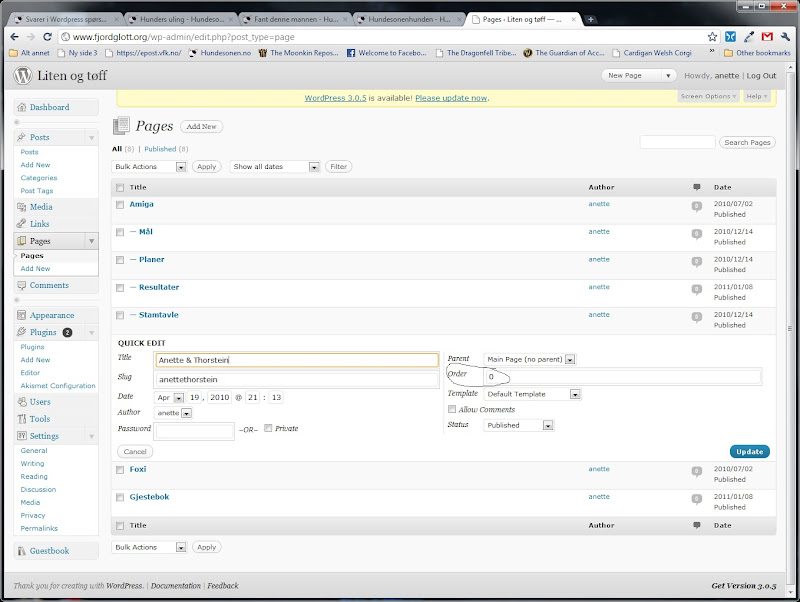Open Permalinks settings menu item
800x602 pixels.
[39, 528]
